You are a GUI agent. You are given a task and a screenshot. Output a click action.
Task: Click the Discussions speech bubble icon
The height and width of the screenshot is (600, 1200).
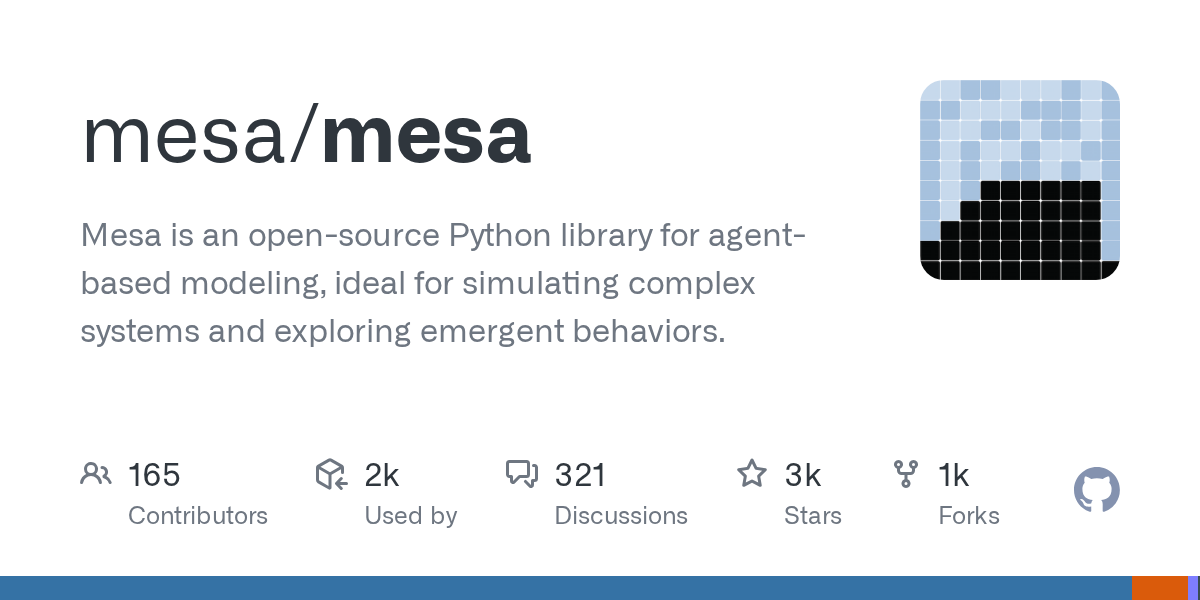(522, 474)
